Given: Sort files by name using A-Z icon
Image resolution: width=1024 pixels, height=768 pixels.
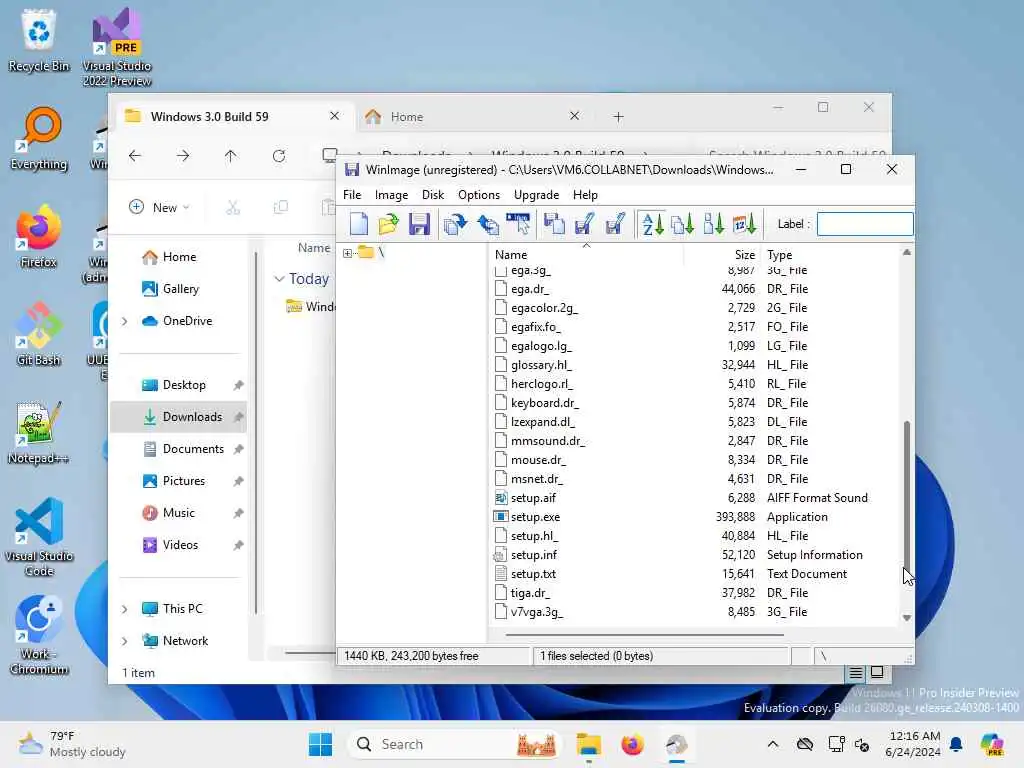Looking at the screenshot, I should 652,224.
